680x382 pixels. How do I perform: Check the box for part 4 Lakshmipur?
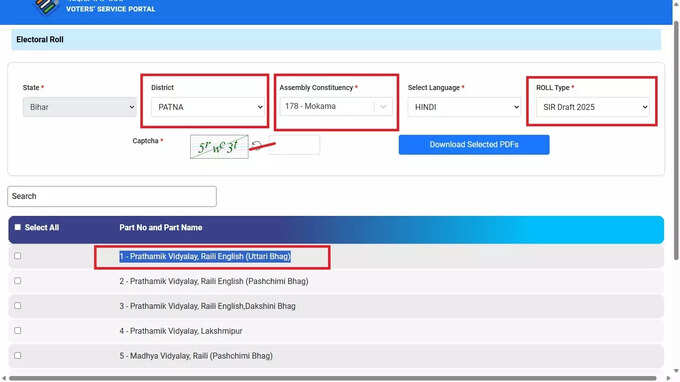click(17, 330)
